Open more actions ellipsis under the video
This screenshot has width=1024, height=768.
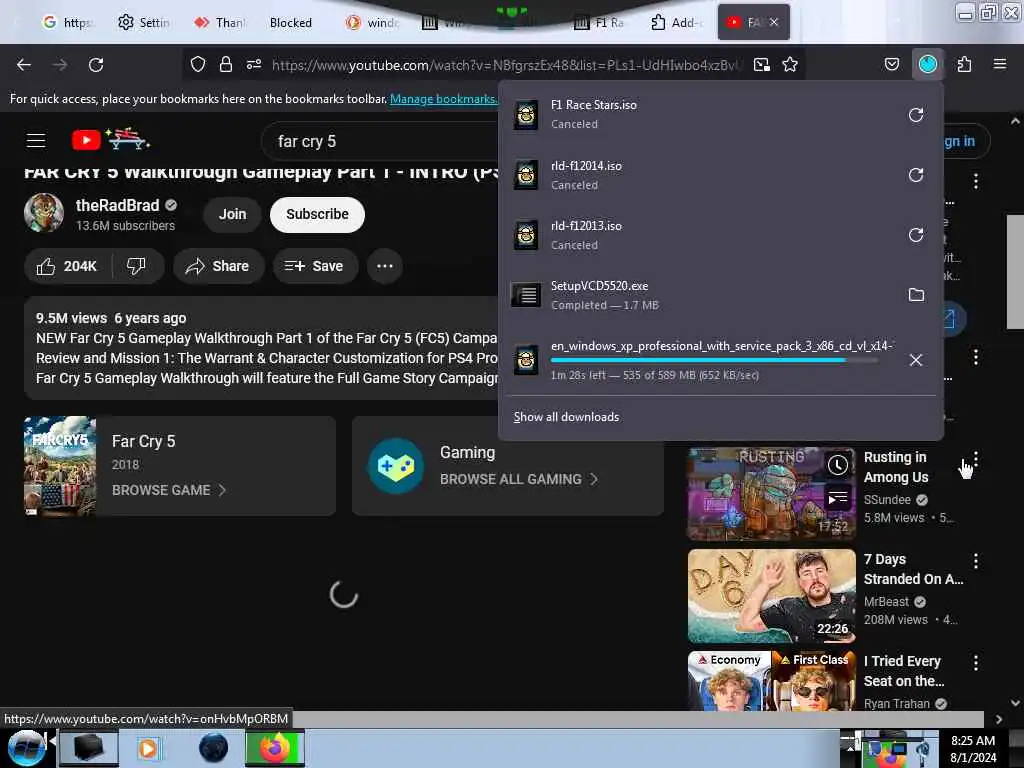(385, 266)
